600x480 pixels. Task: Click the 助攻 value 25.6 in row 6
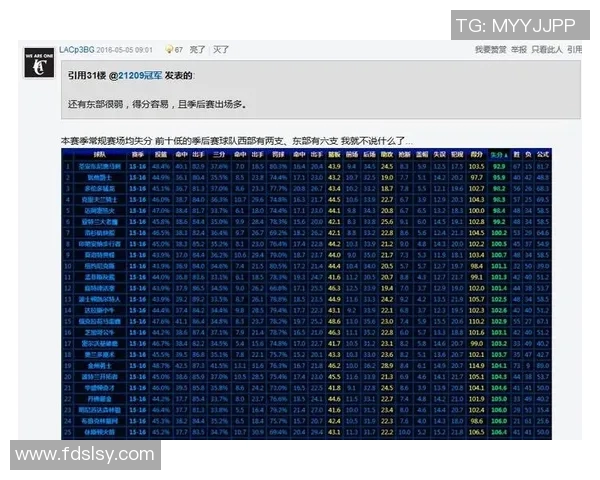click(387, 222)
